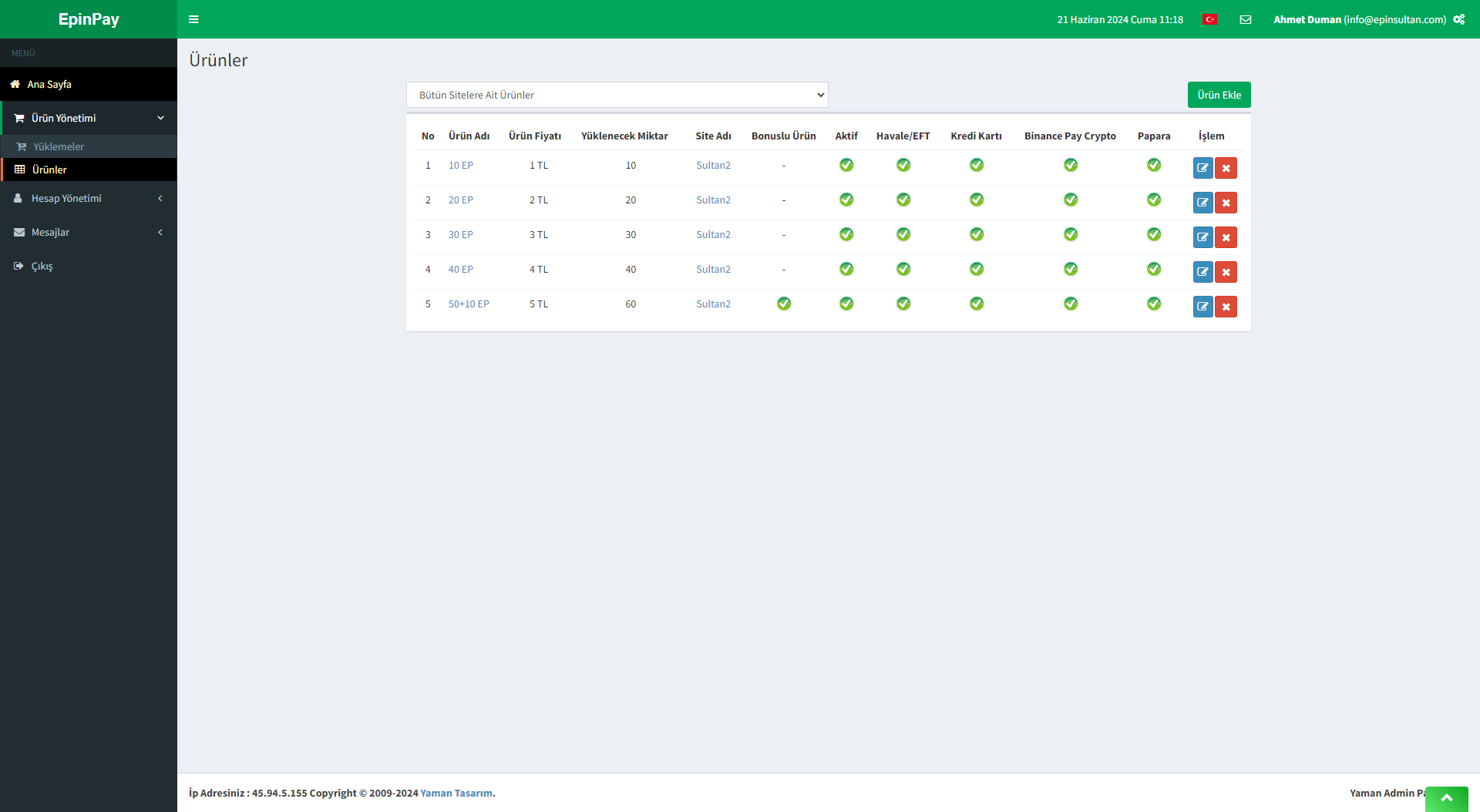Click the '5 TL' price cell
The image size is (1480, 812).
pos(539,304)
